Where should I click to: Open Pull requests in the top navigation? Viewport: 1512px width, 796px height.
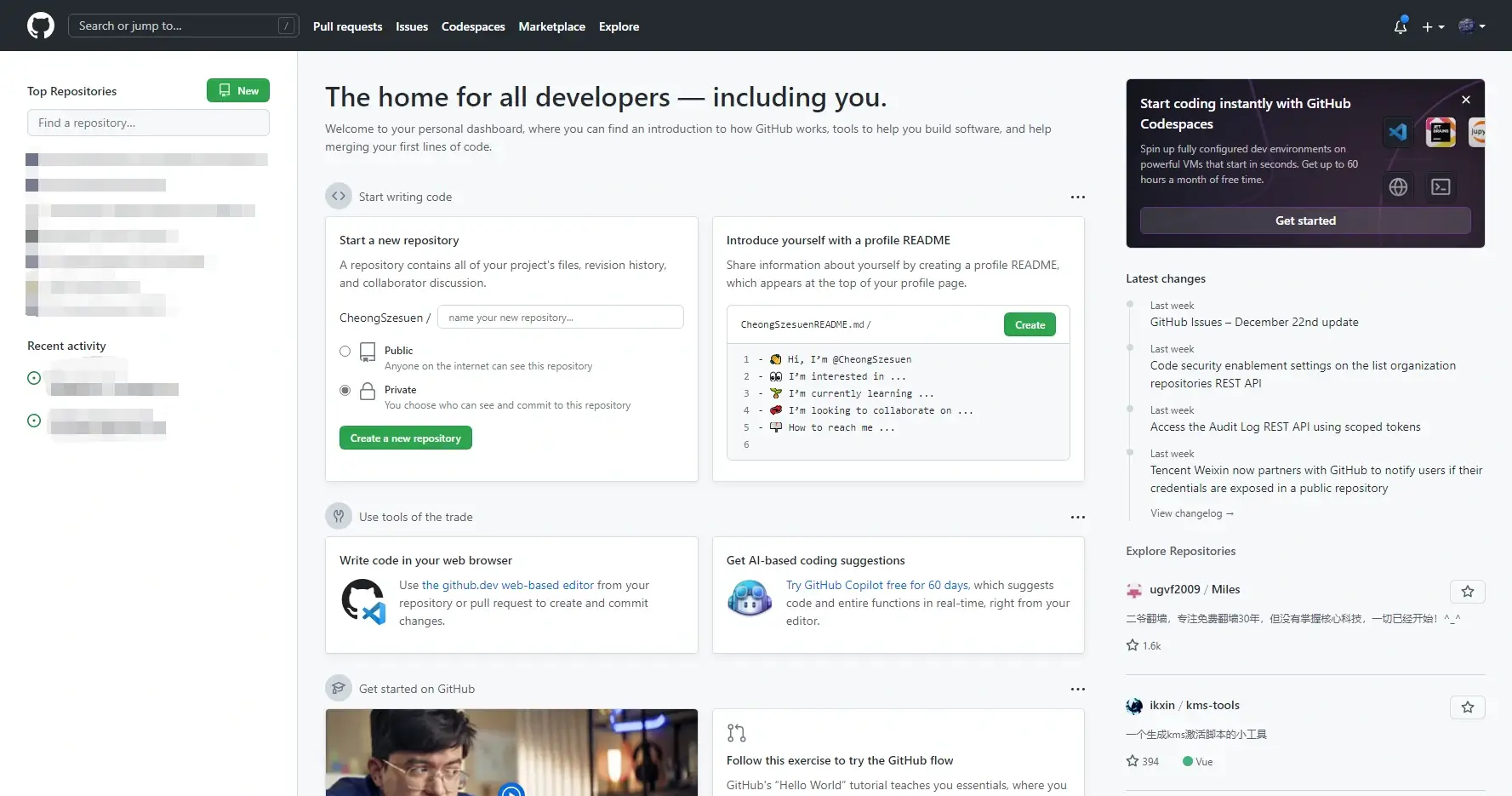click(347, 26)
